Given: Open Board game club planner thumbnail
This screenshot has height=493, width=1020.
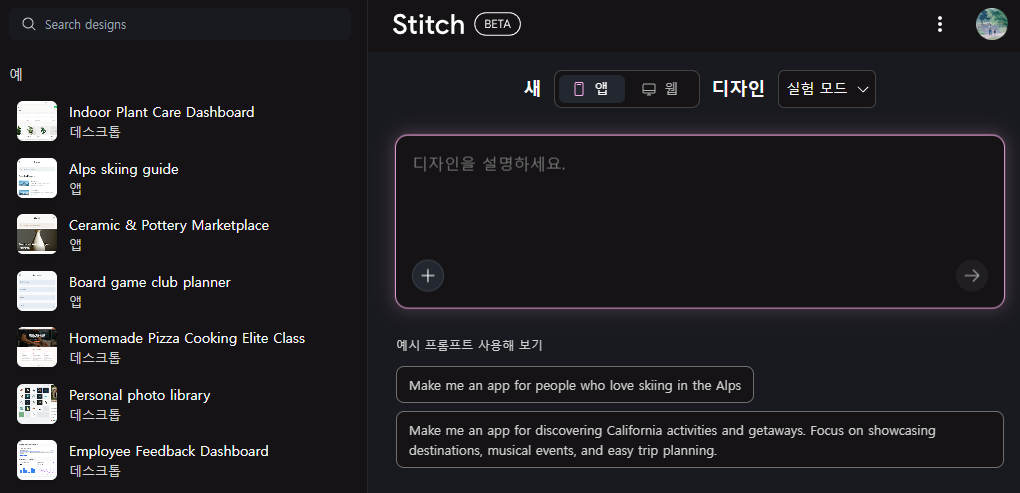Looking at the screenshot, I should click(37, 291).
